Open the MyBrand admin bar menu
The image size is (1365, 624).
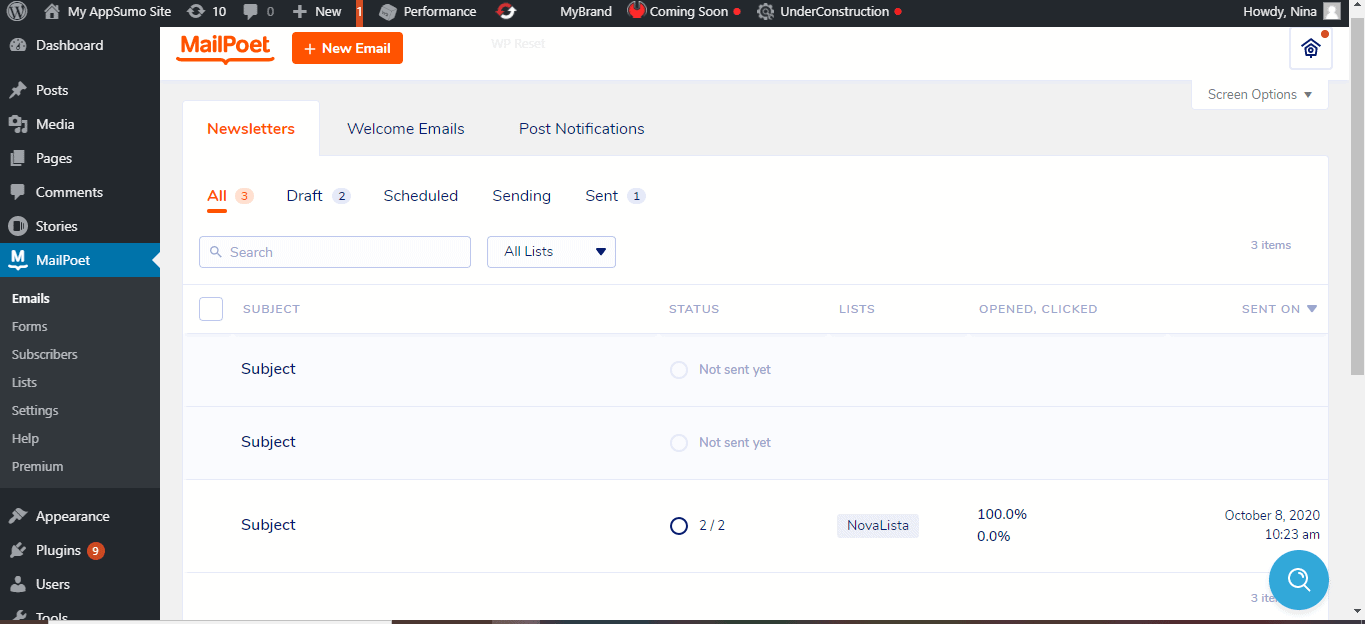pos(586,12)
